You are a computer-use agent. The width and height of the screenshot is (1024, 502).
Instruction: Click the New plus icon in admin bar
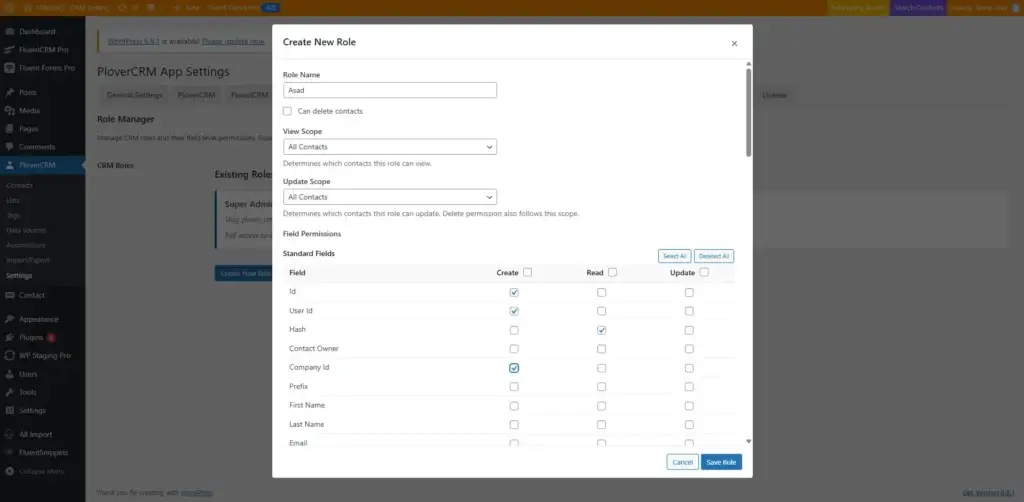coord(176,8)
